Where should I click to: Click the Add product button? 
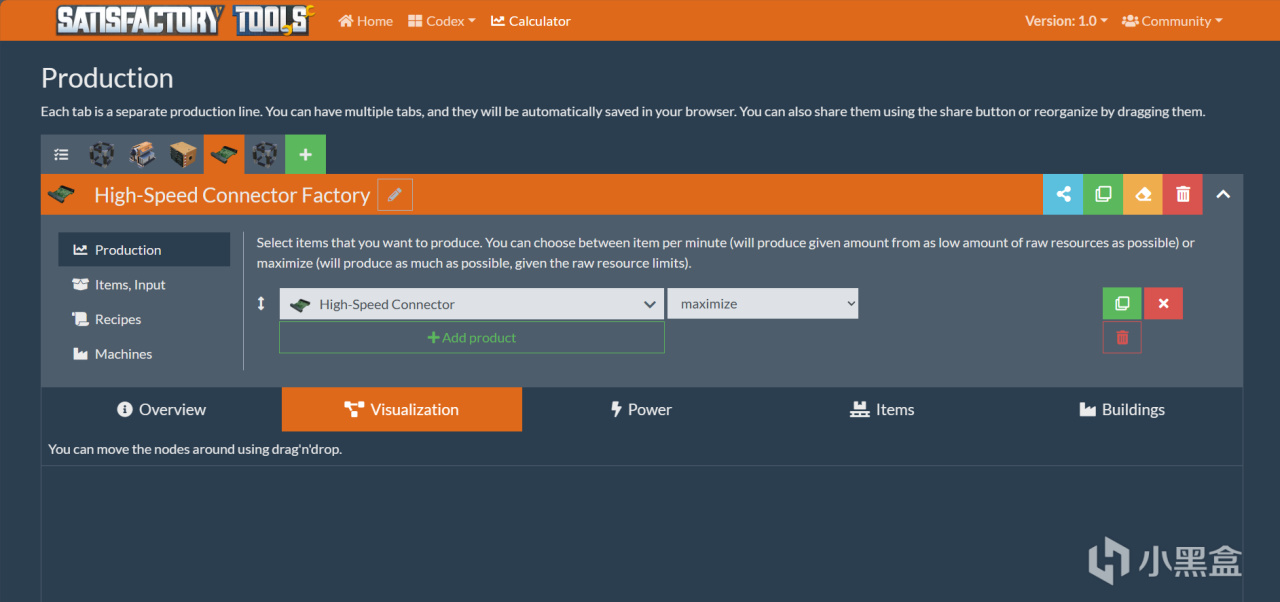tap(471, 338)
